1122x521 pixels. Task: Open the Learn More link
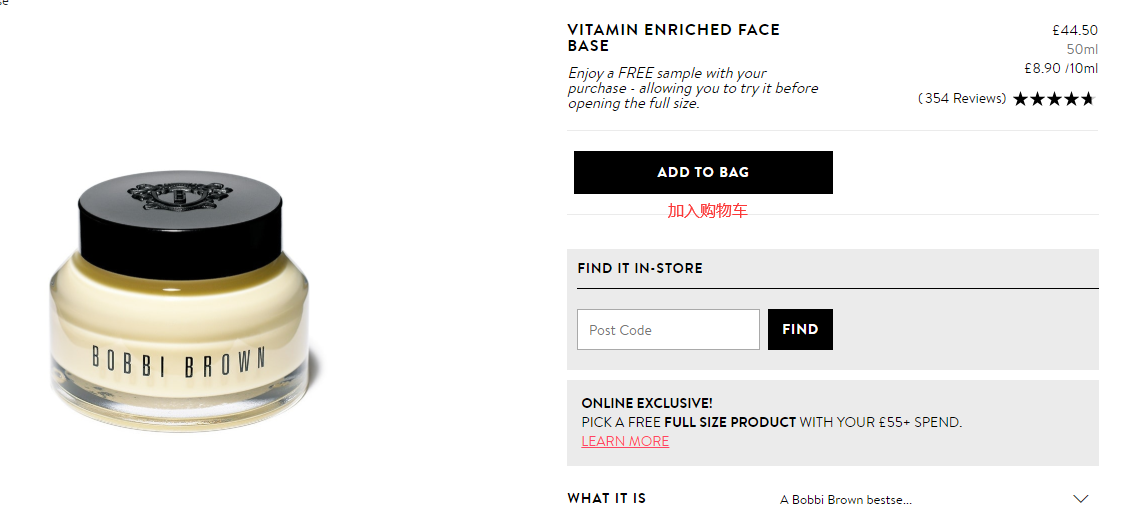point(625,441)
